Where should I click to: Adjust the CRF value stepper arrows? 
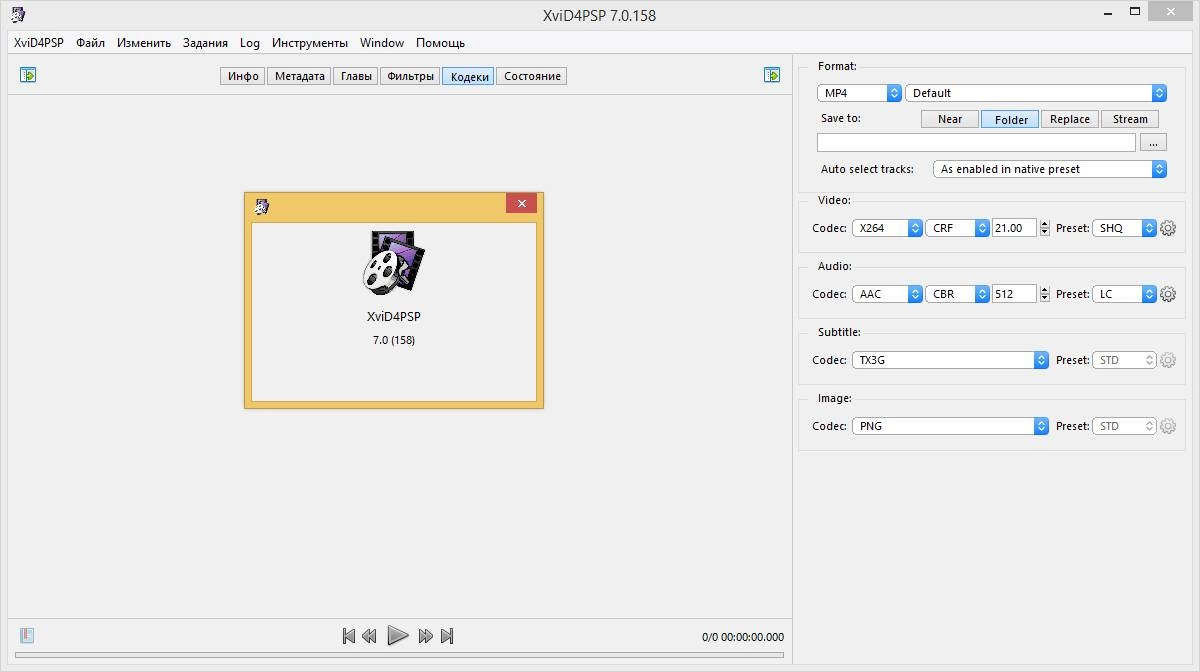pyautogui.click(x=1045, y=228)
